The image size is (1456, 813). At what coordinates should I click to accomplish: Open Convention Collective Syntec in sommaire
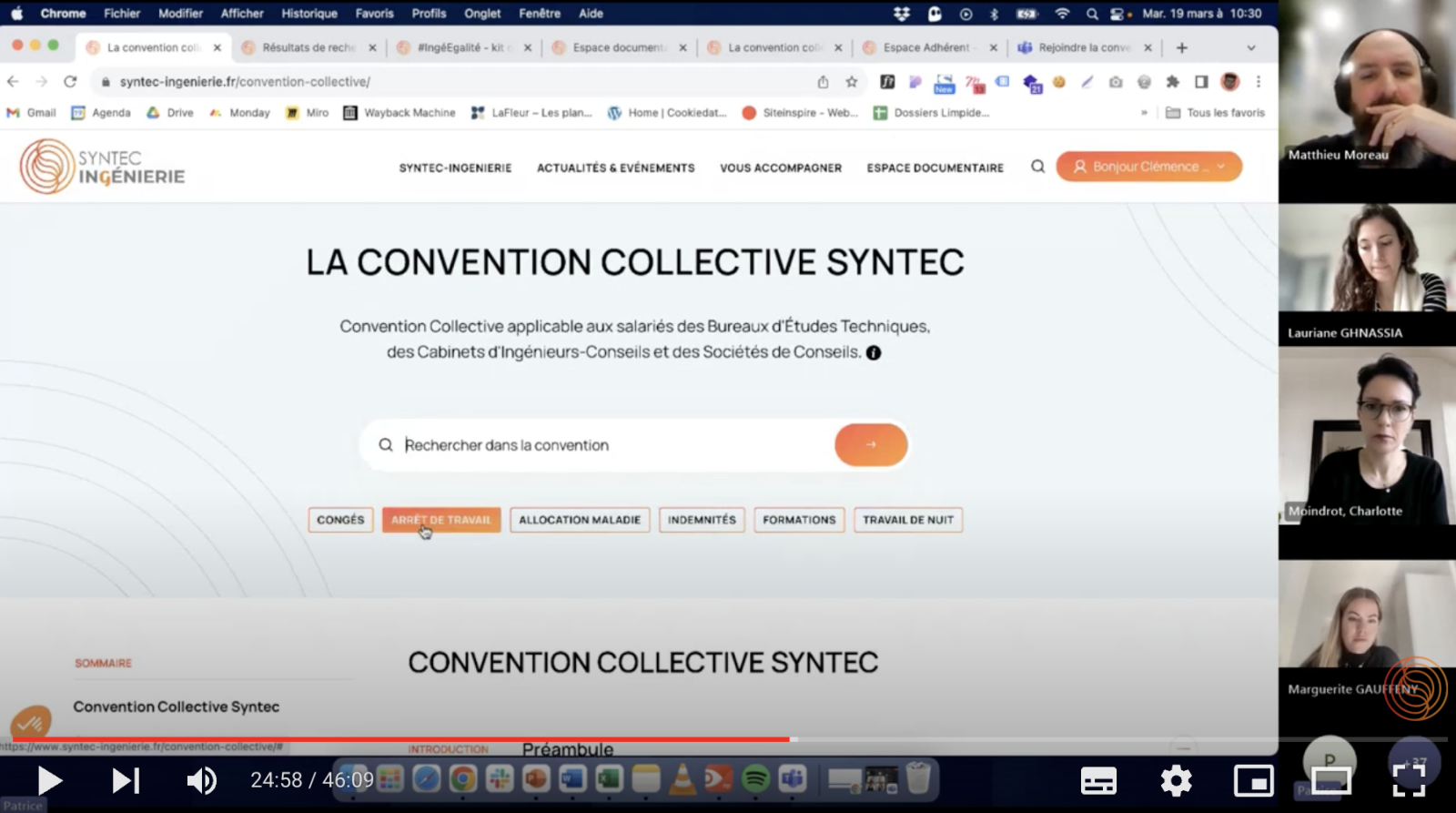[x=177, y=706]
